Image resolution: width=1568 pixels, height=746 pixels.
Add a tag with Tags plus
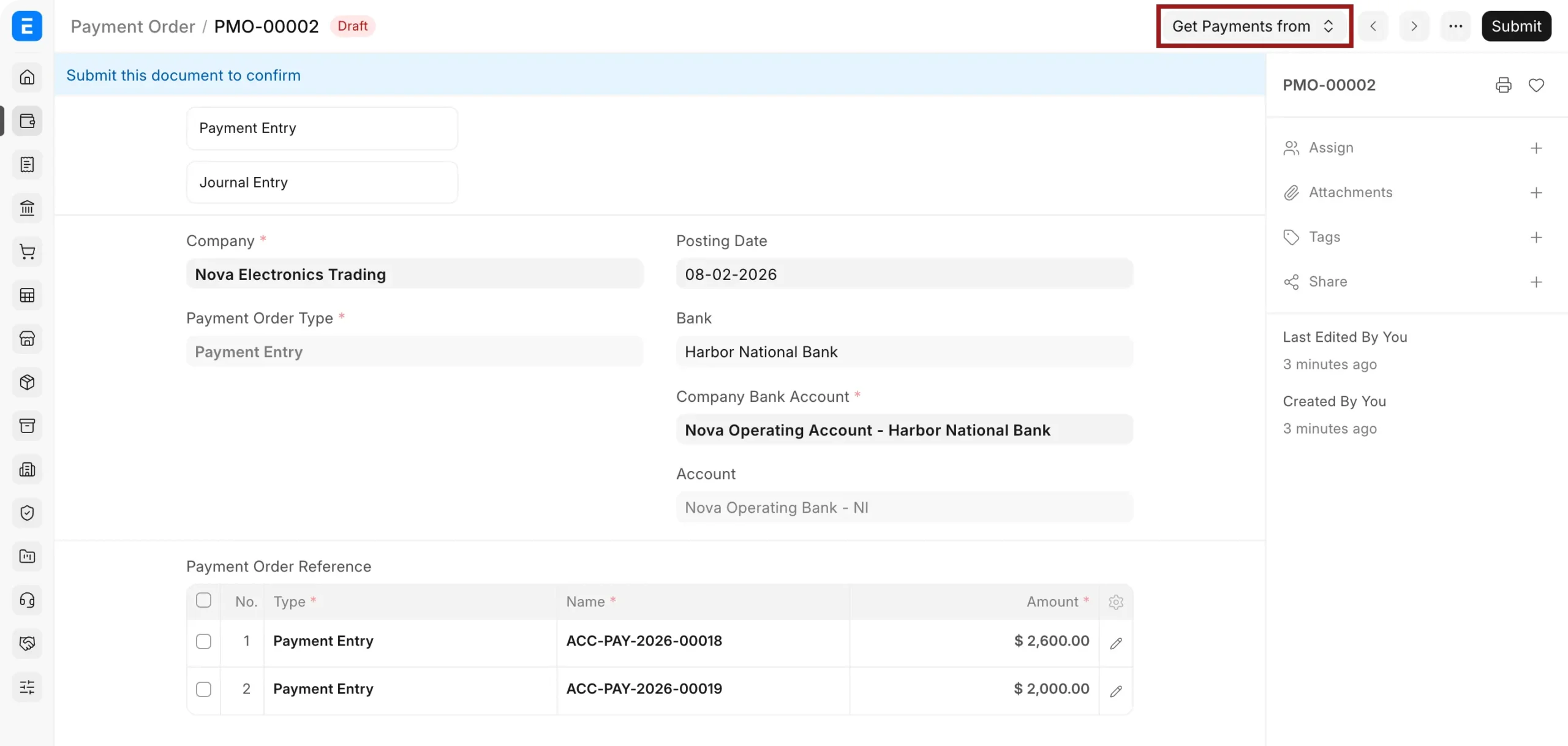[1536, 238]
